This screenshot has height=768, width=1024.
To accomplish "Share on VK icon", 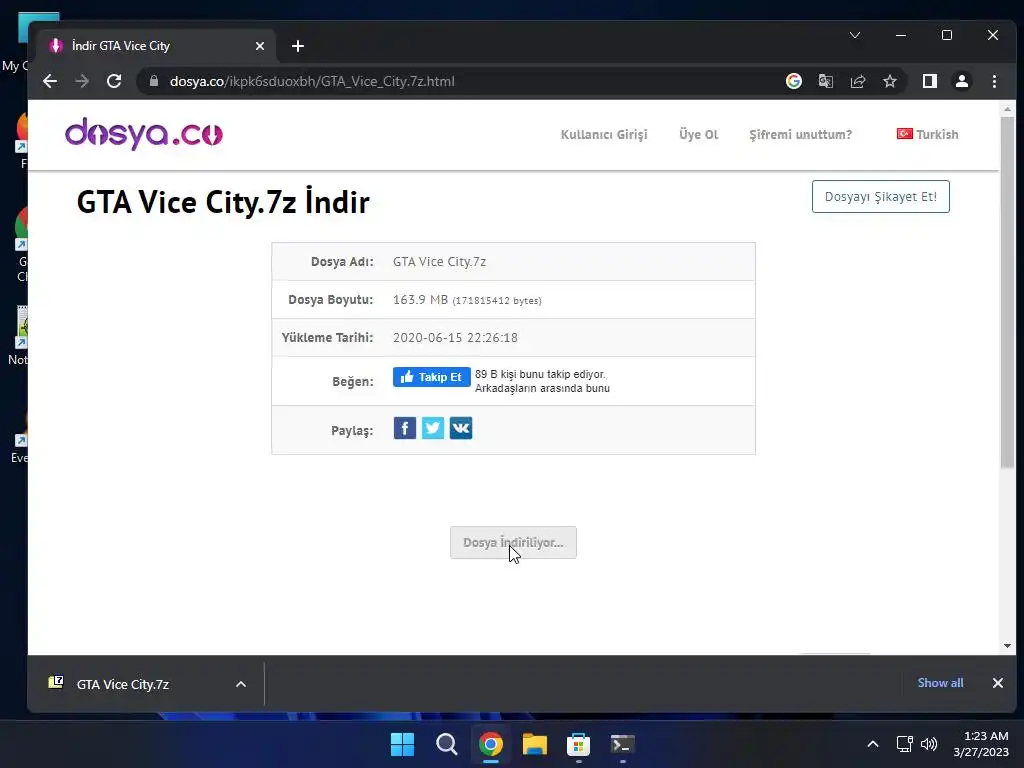I will coord(461,428).
